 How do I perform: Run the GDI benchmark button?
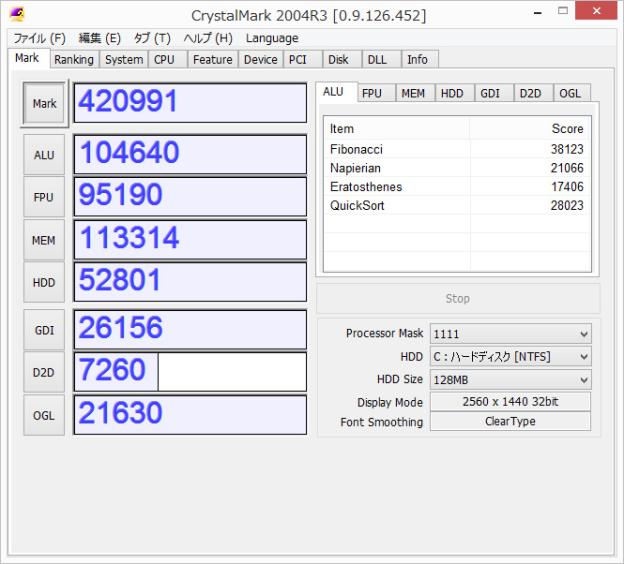click(44, 330)
